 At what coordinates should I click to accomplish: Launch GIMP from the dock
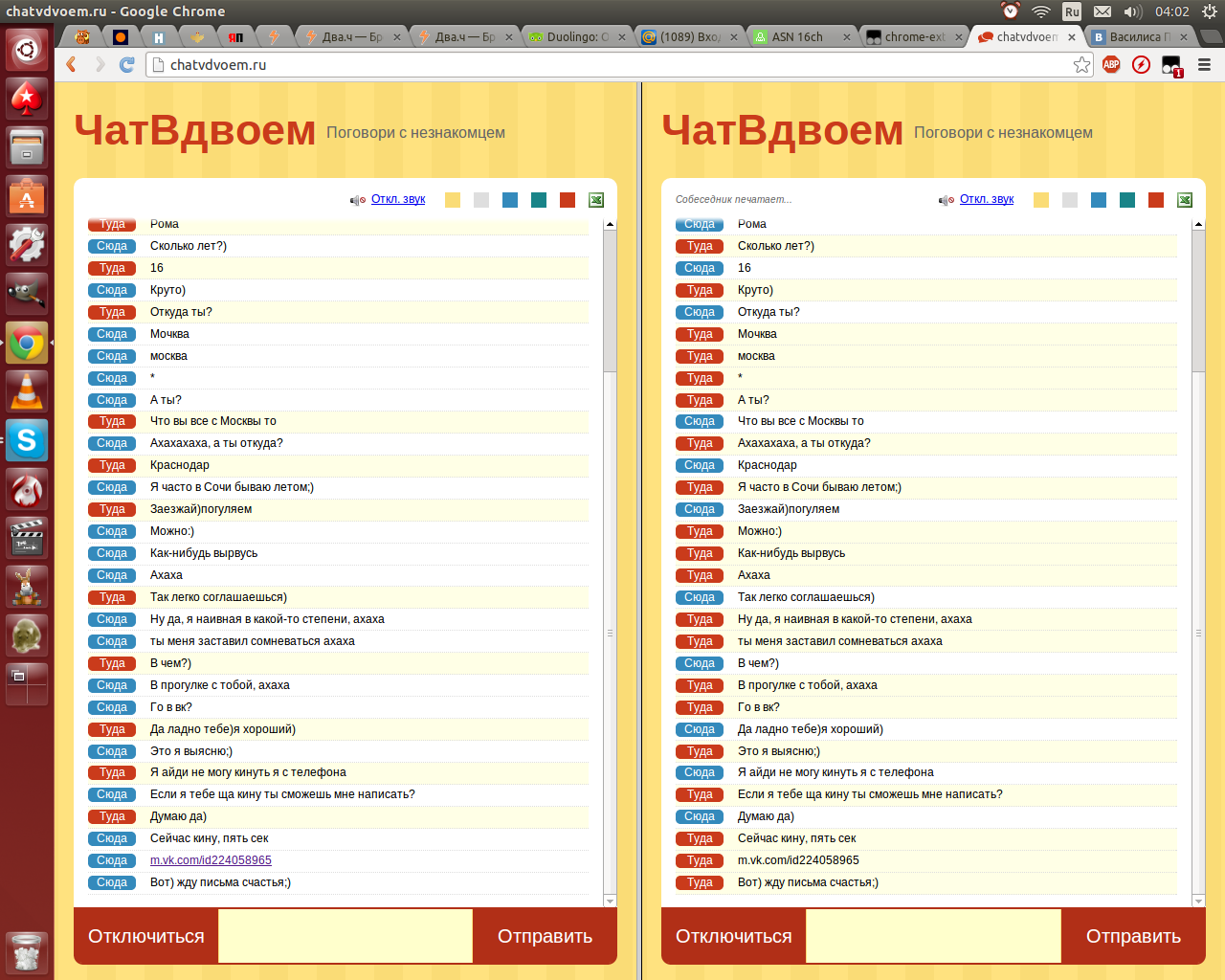(27, 294)
